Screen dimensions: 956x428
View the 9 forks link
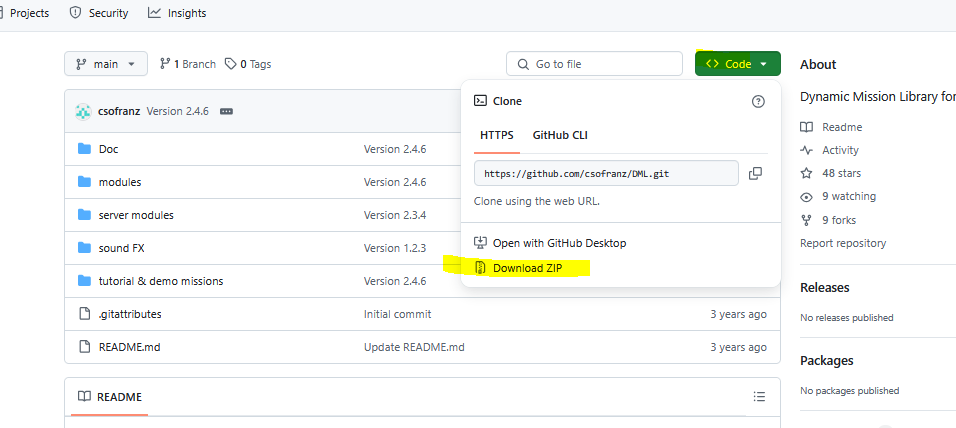coord(839,220)
